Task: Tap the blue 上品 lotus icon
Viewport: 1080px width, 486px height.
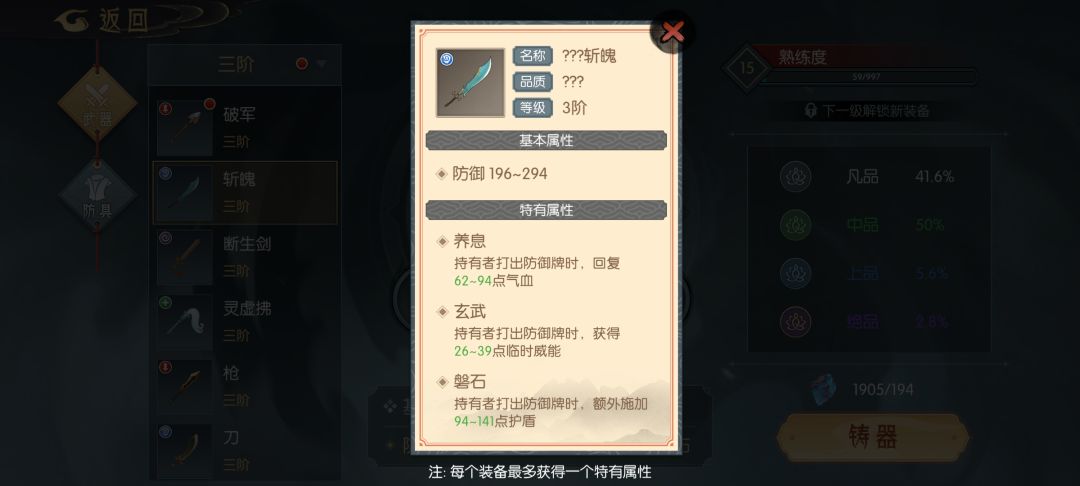Action: pyautogui.click(x=796, y=273)
